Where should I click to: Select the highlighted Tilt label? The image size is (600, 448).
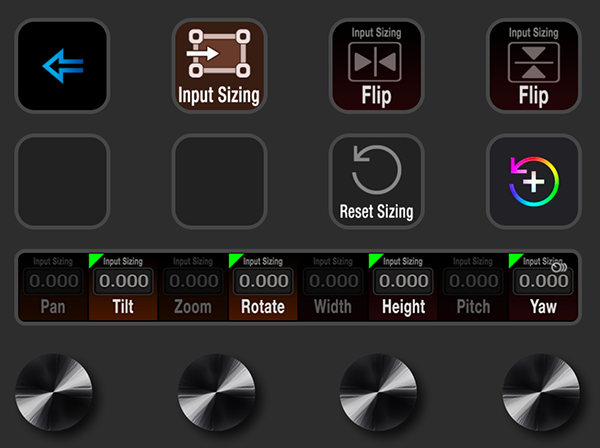coord(123,307)
